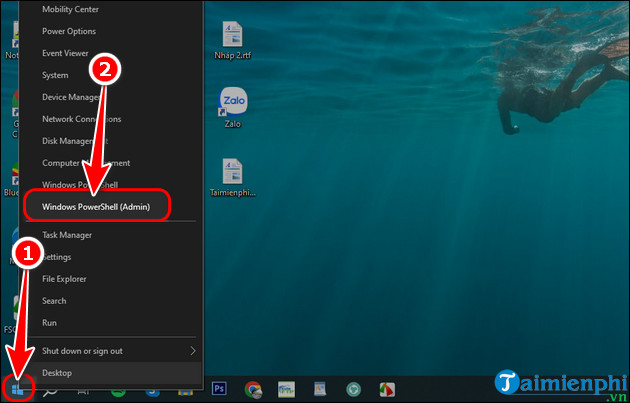The width and height of the screenshot is (630, 403).
Task: Click the green circular taskbar icon
Action: tap(353, 389)
